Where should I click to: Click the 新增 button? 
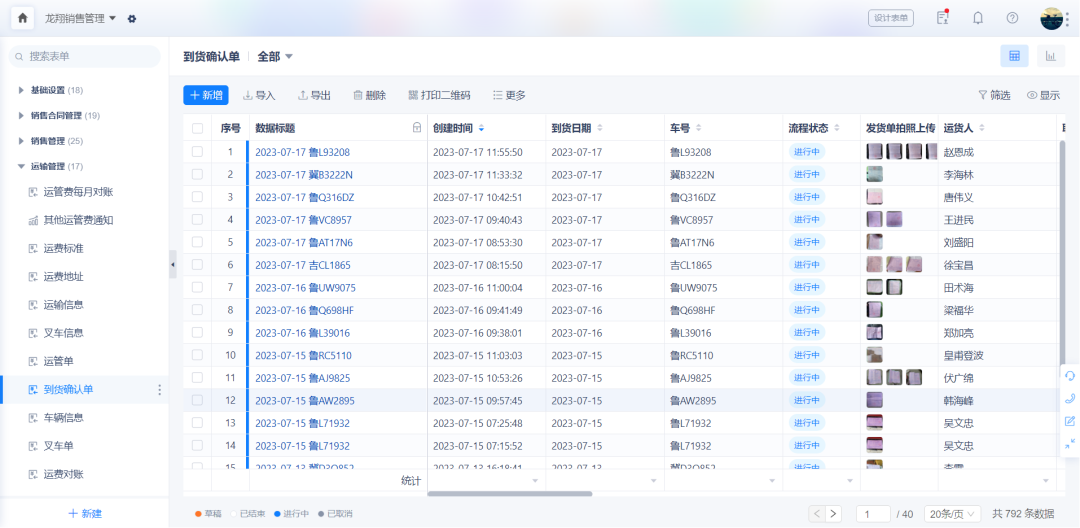[x=206, y=96]
